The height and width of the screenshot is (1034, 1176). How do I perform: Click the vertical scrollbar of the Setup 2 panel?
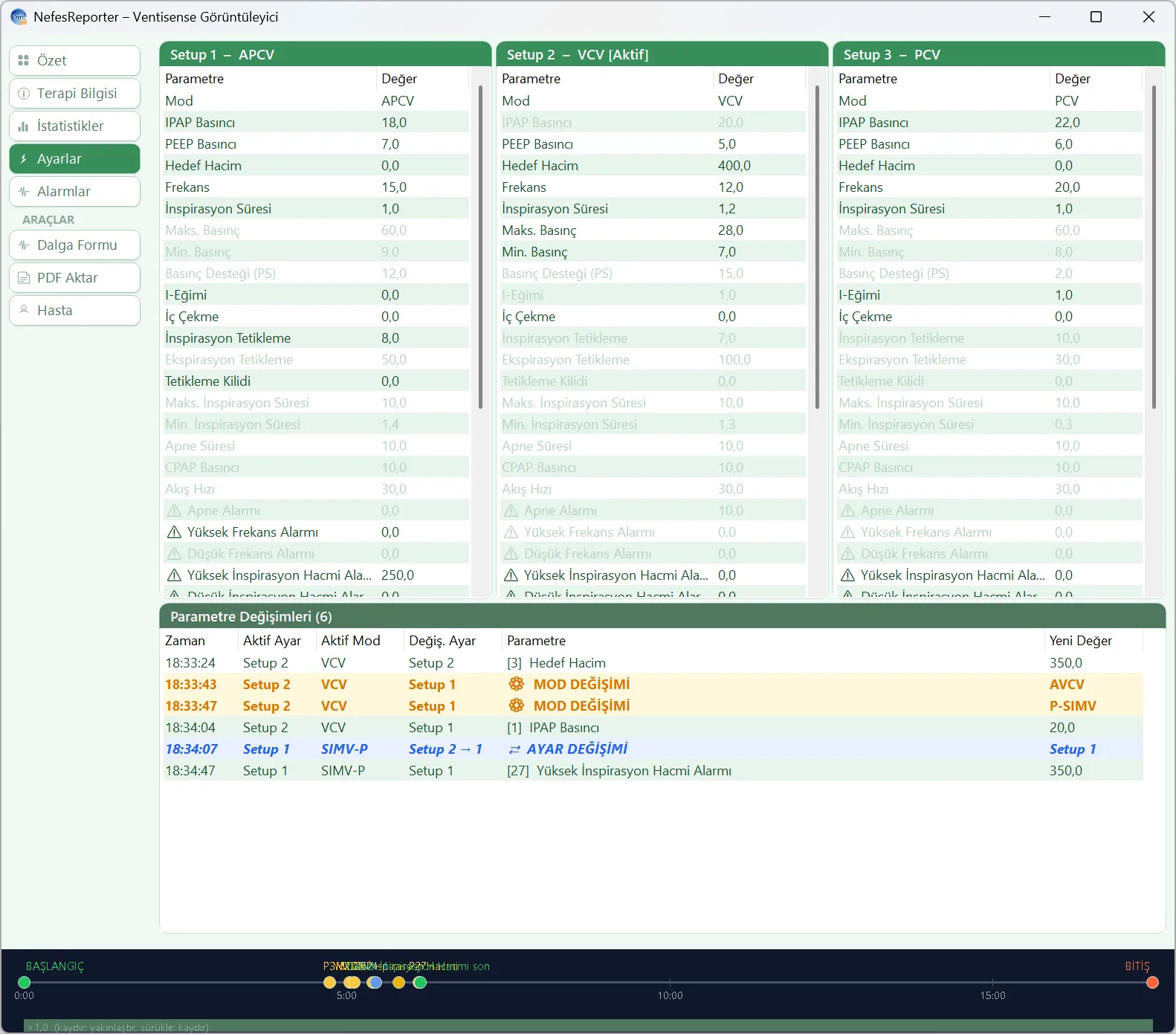point(817,247)
